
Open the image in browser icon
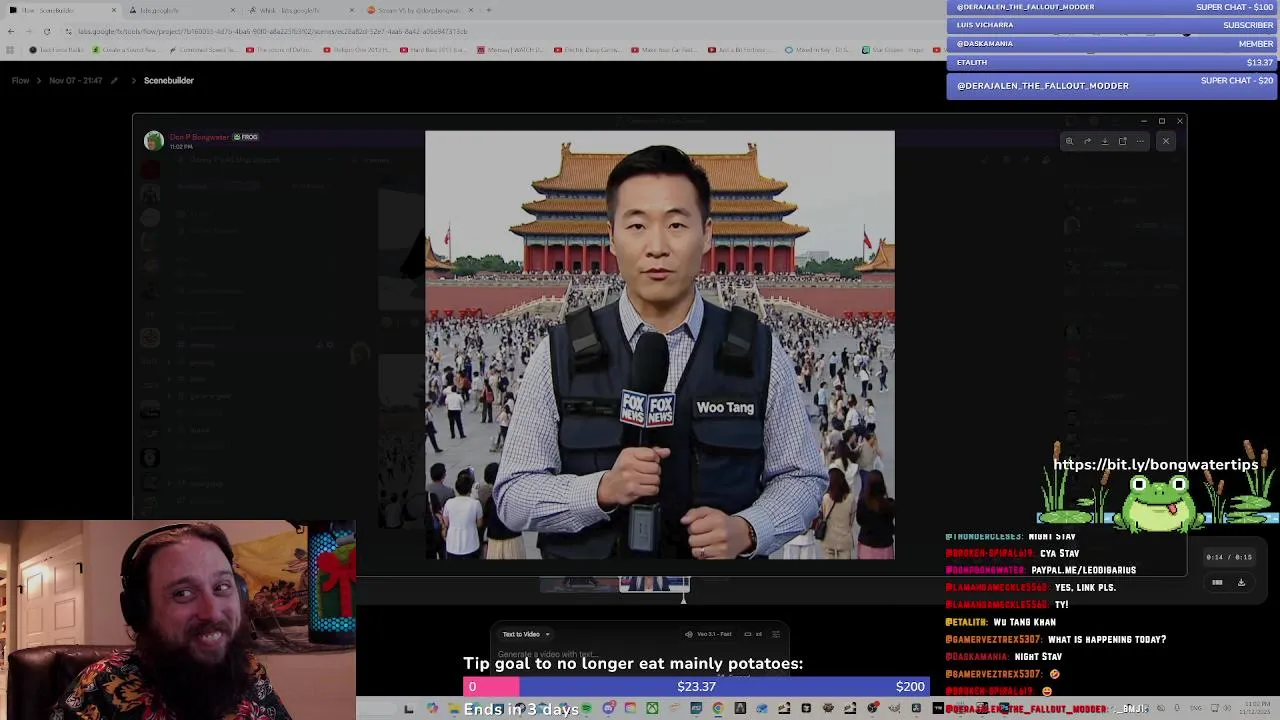[x=1122, y=141]
